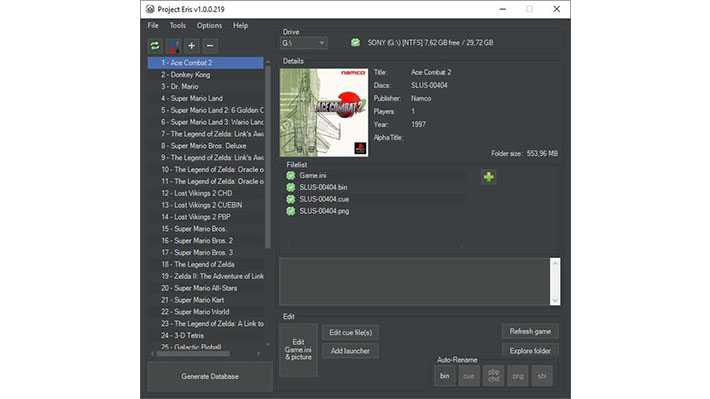Screen dimensions: 710x399
Task: Click the Namco publisher value
Action: (421, 98)
